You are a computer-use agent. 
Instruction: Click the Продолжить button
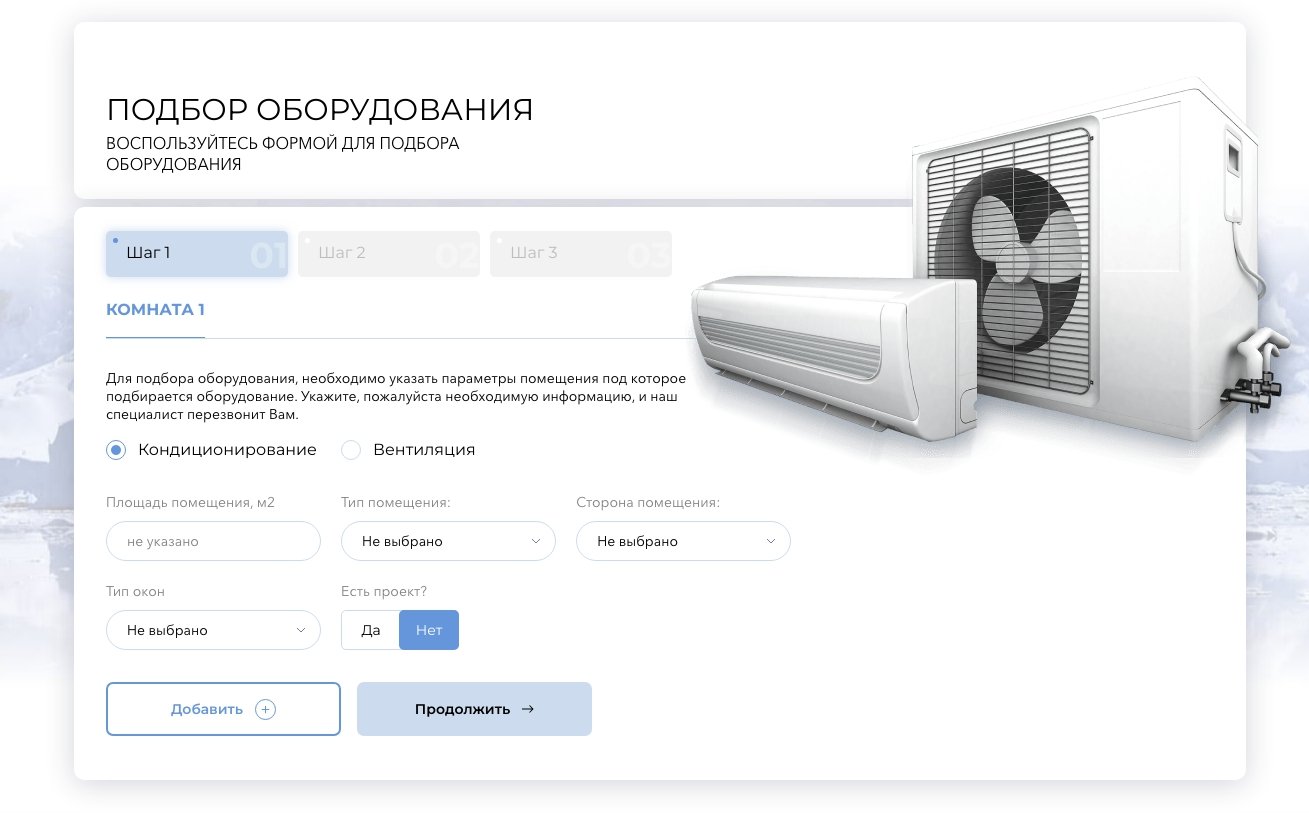[474, 709]
